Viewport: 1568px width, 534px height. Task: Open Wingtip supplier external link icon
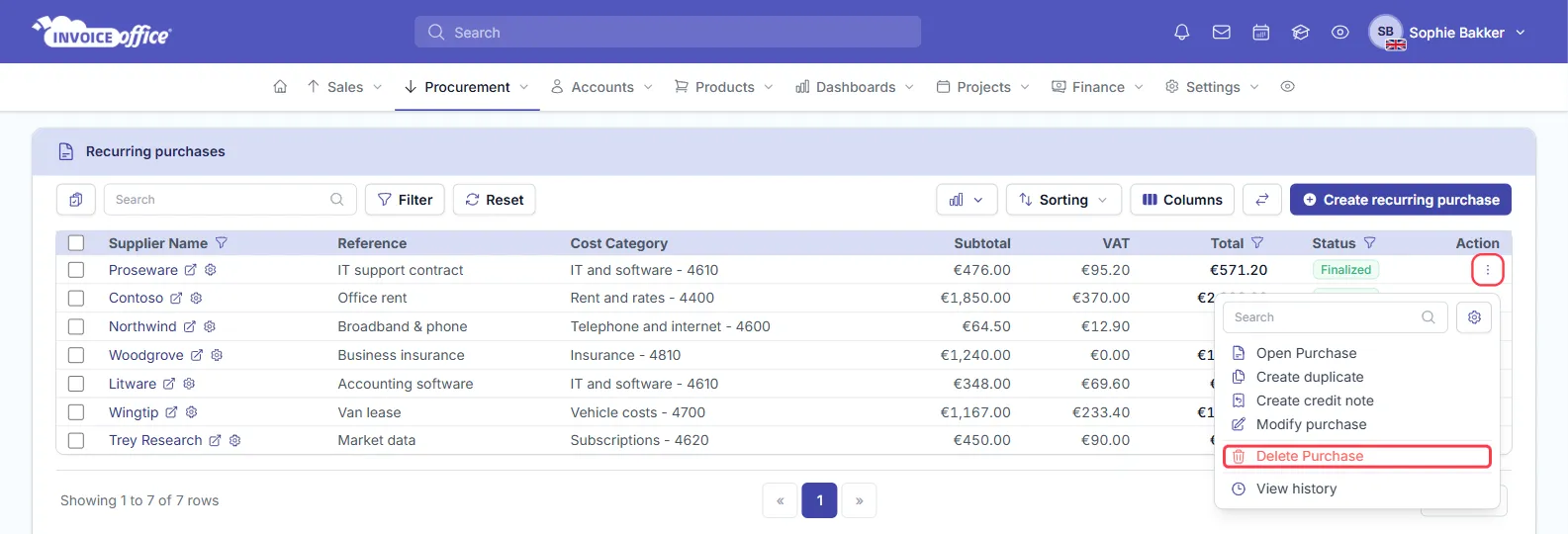pos(172,412)
